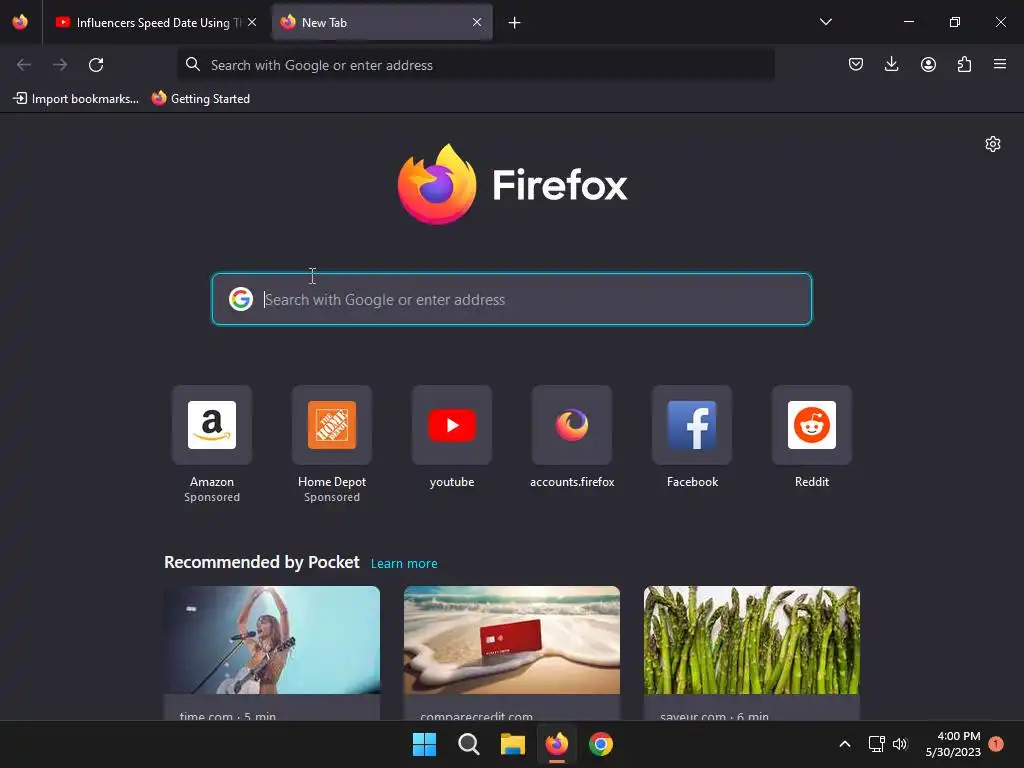Reload the current page
Screen dimensions: 1024x768
pyautogui.click(x=96, y=65)
